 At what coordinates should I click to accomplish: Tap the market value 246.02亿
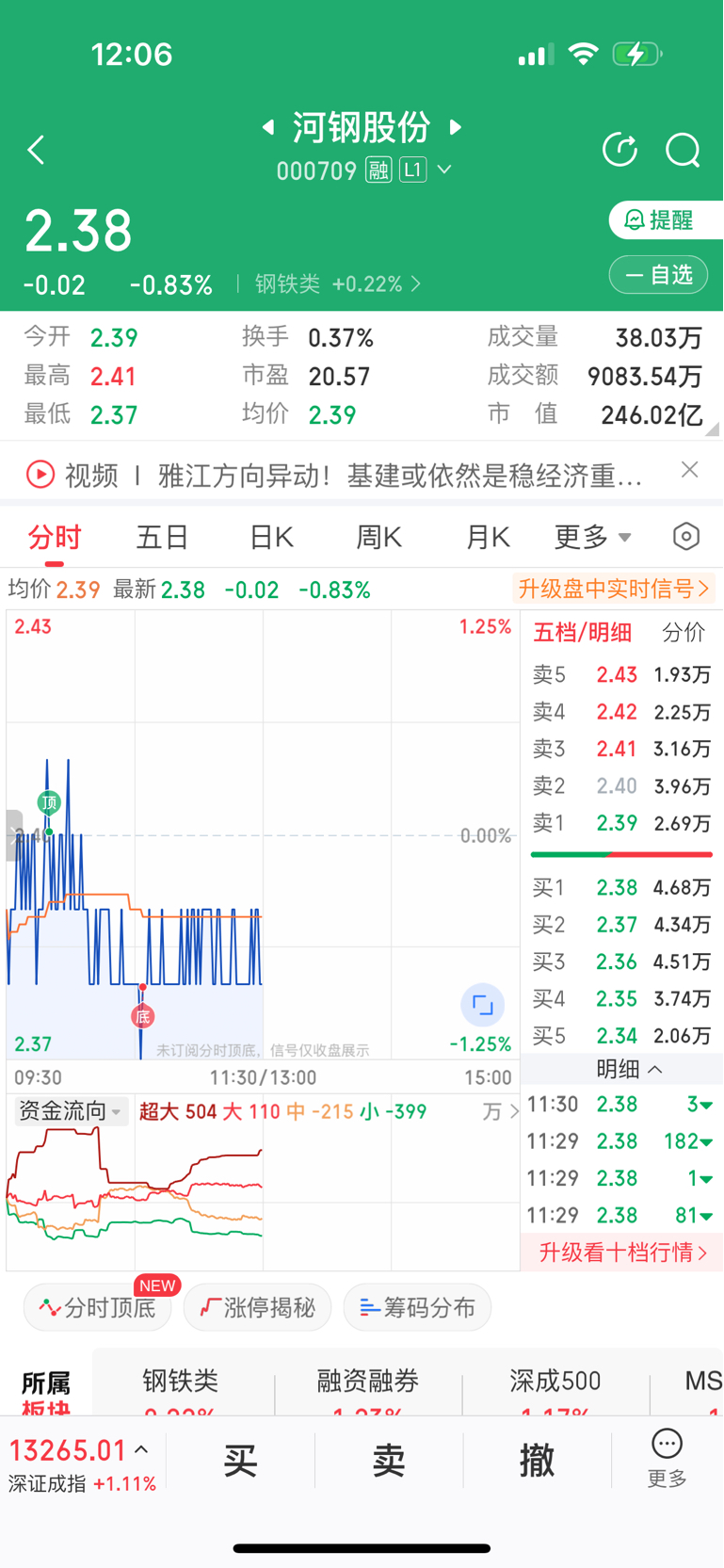point(652,415)
